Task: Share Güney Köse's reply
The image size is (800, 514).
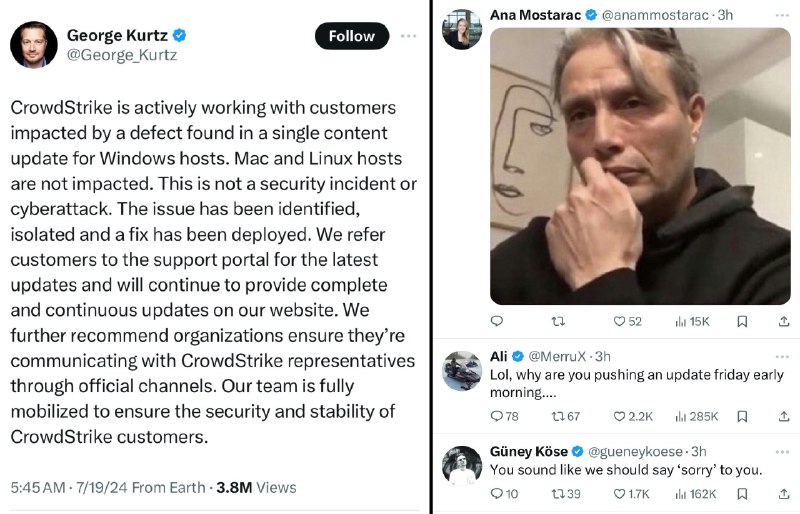Action: (783, 493)
